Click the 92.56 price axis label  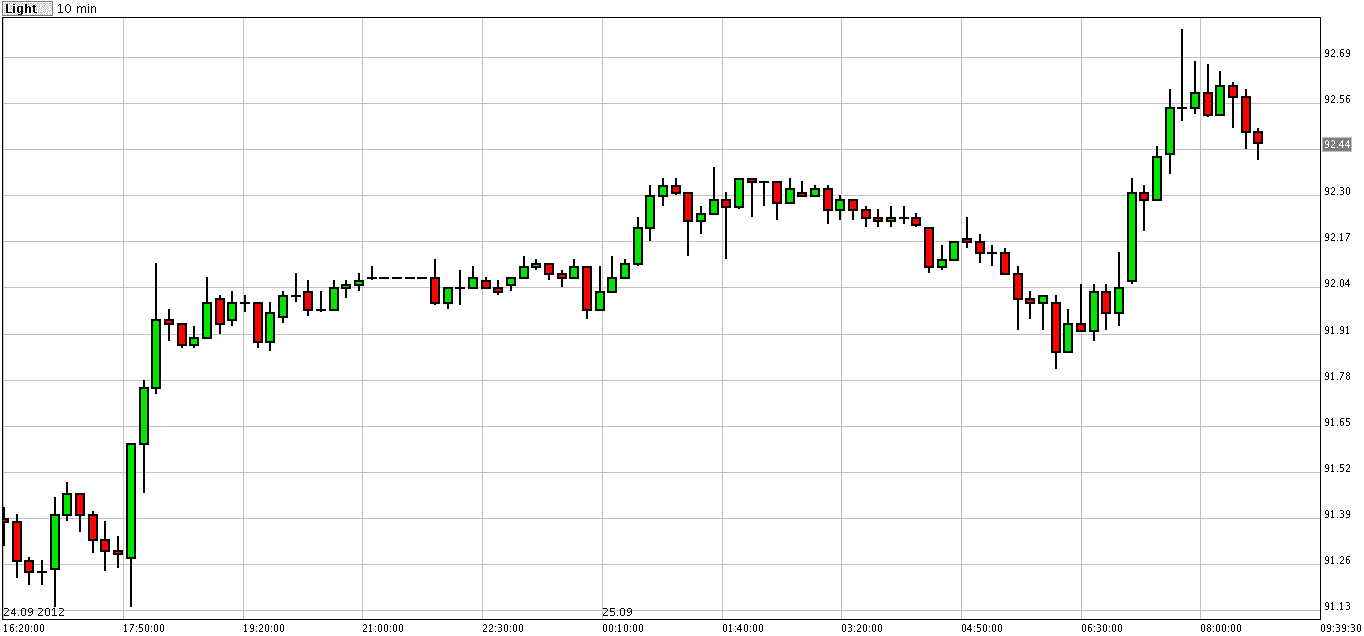(x=1337, y=100)
